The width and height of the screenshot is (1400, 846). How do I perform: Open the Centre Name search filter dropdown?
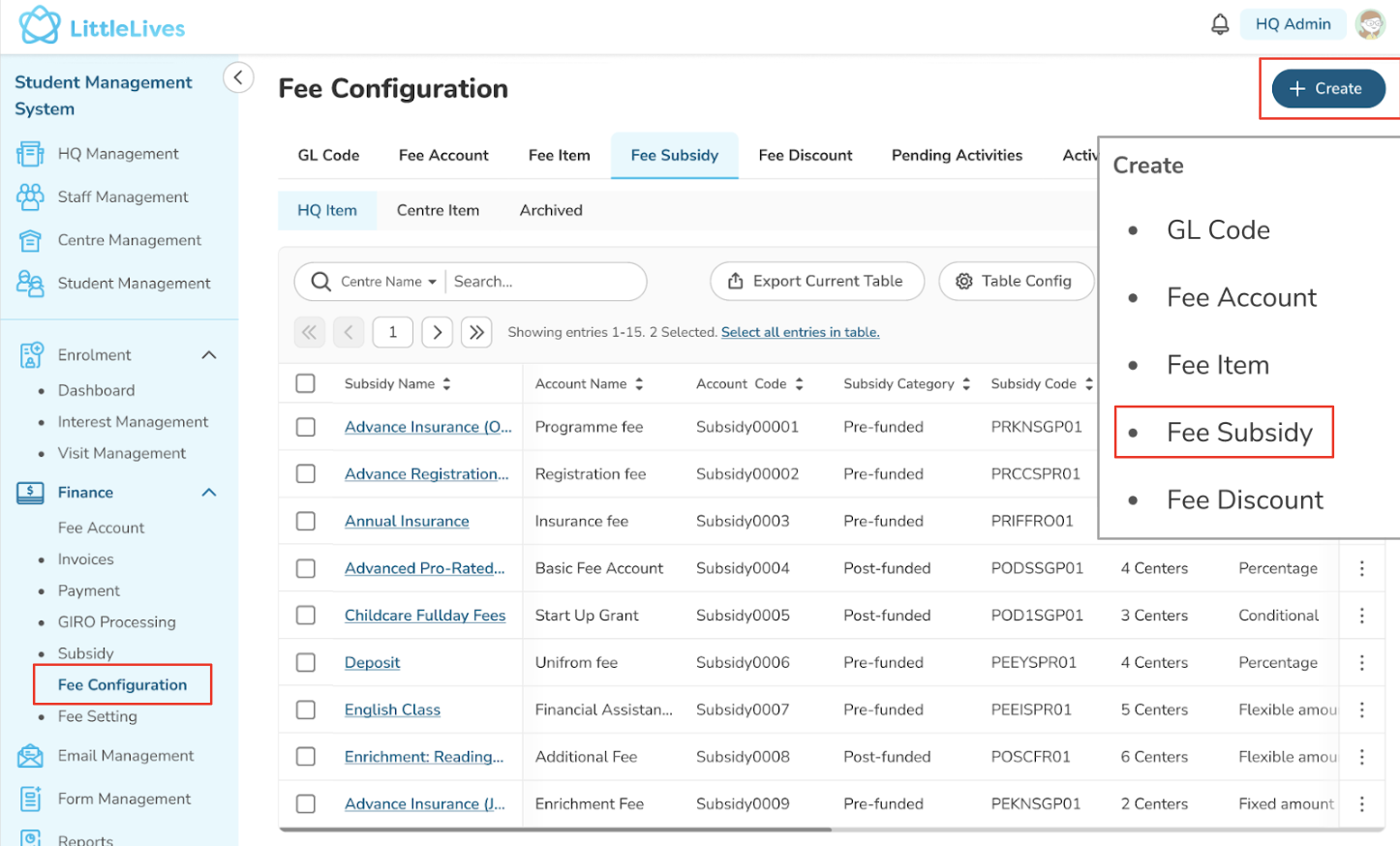[x=387, y=282]
